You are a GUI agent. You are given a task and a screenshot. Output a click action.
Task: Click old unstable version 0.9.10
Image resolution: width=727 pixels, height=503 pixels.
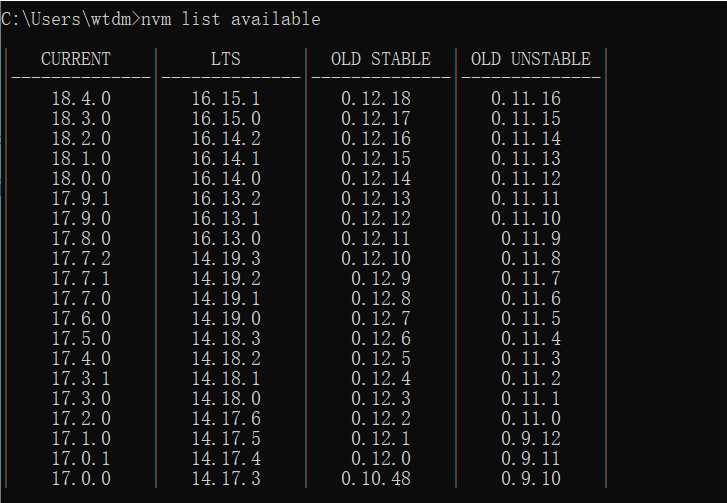pos(531,478)
